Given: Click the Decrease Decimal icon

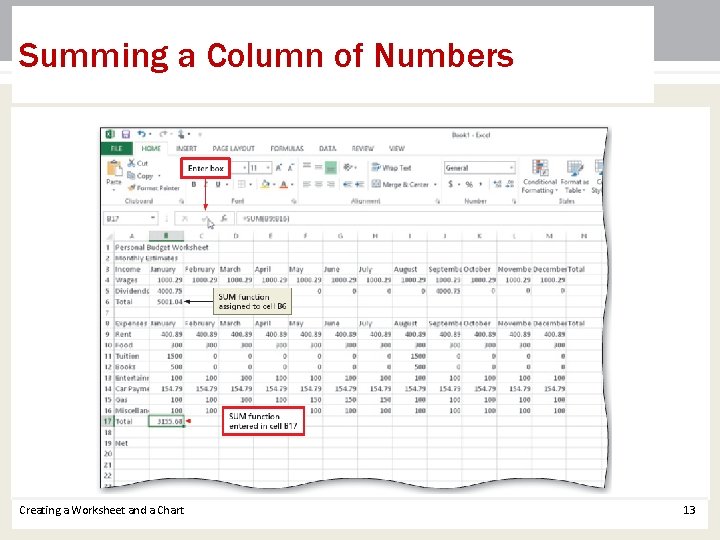Looking at the screenshot, I should (x=510, y=184).
